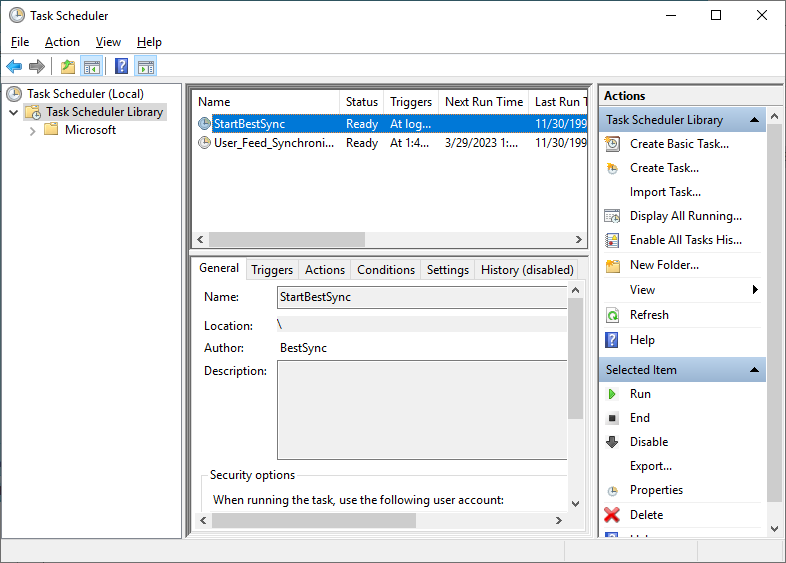Click the Create Task icon
The image size is (786, 563).
612,168
